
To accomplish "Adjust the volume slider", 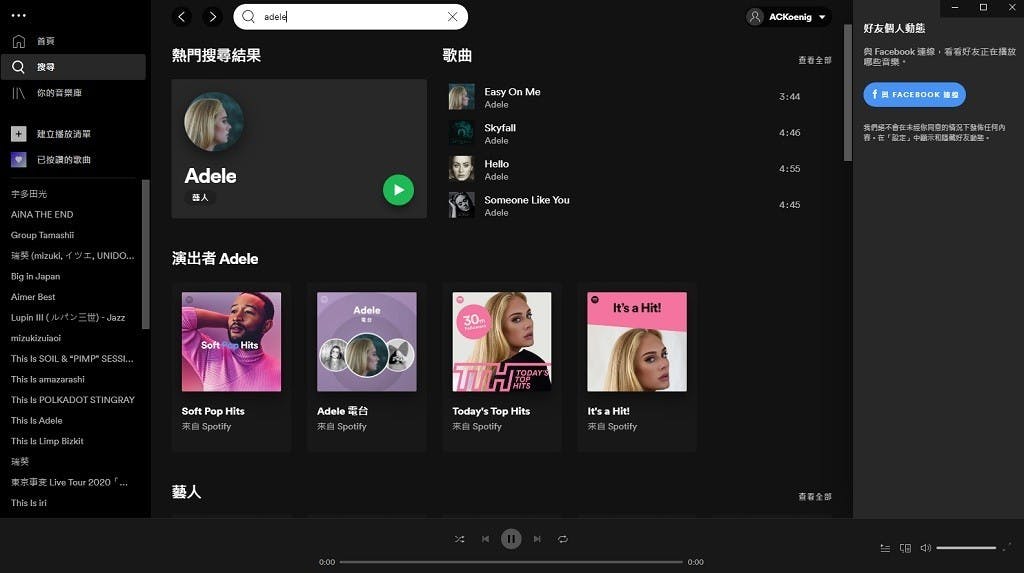I will tap(966, 548).
